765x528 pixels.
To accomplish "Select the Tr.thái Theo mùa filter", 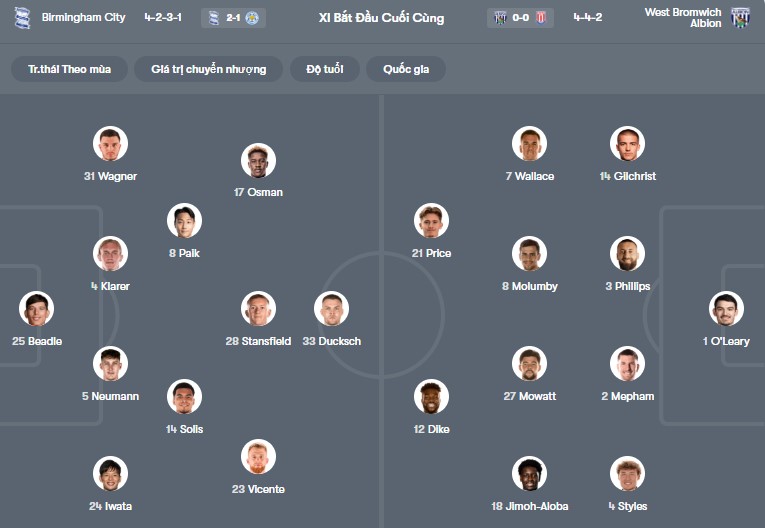I will click(x=70, y=69).
